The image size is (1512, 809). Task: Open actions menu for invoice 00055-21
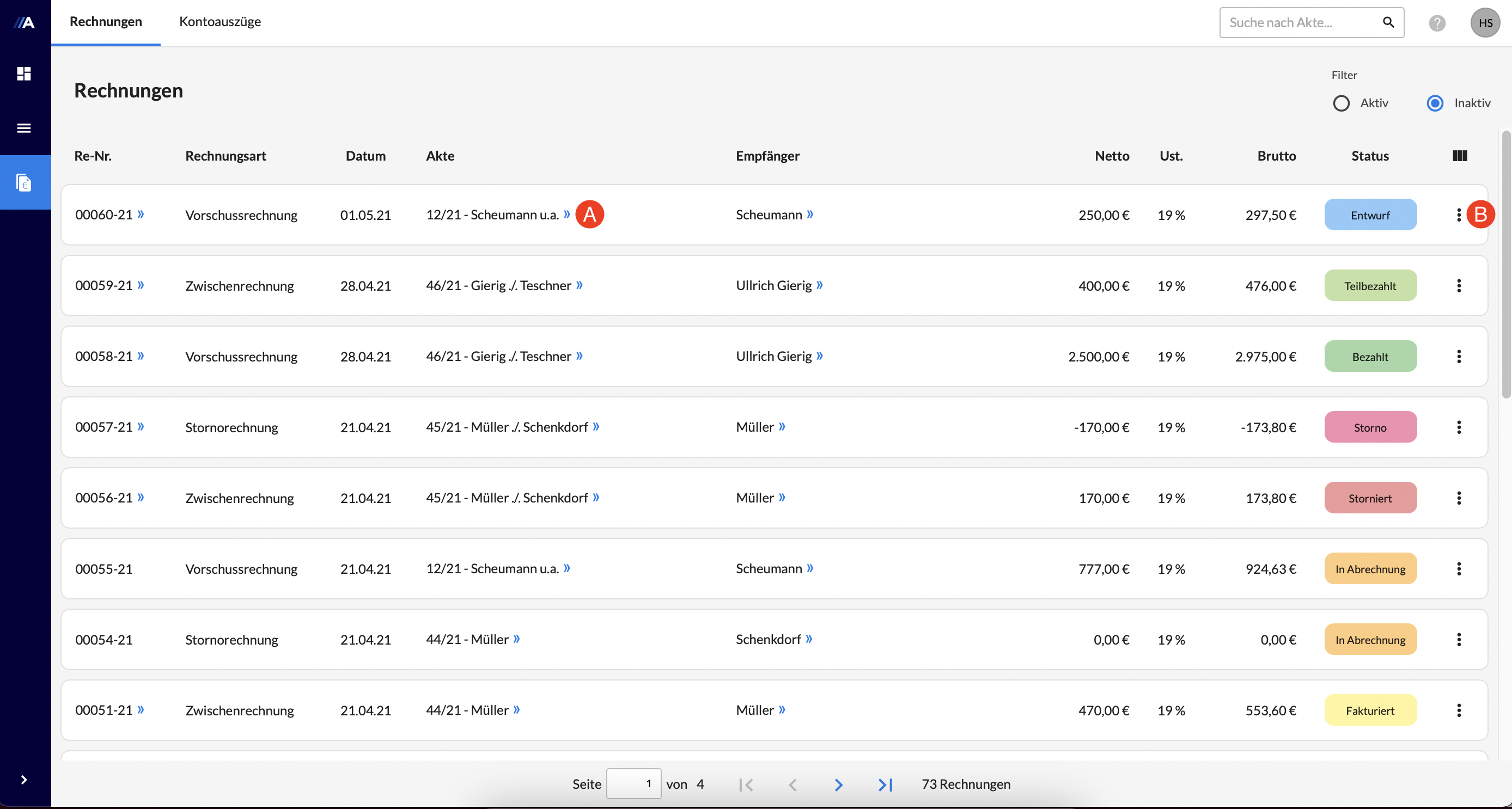1459,569
